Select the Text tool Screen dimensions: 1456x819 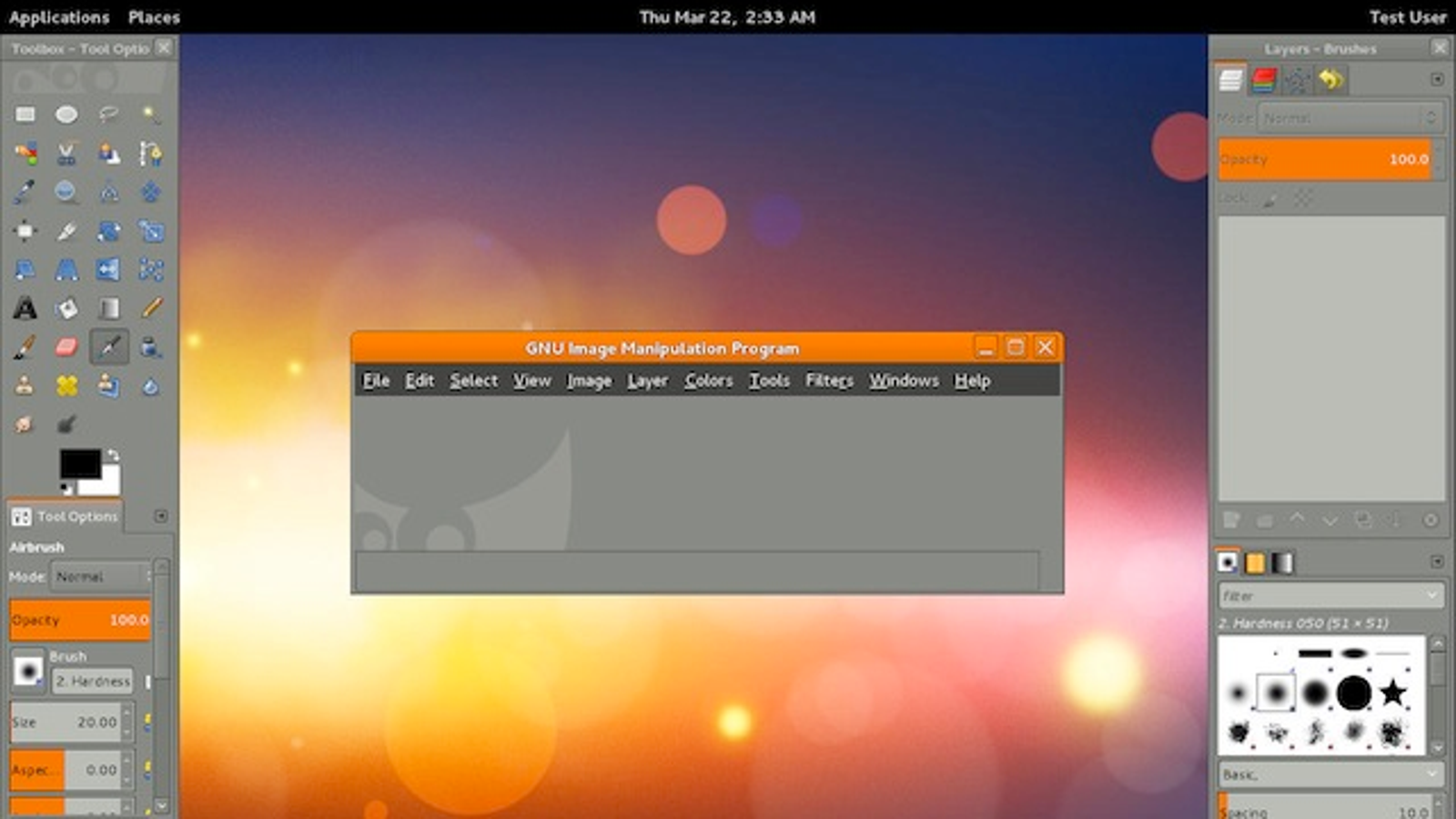pyautogui.click(x=25, y=308)
